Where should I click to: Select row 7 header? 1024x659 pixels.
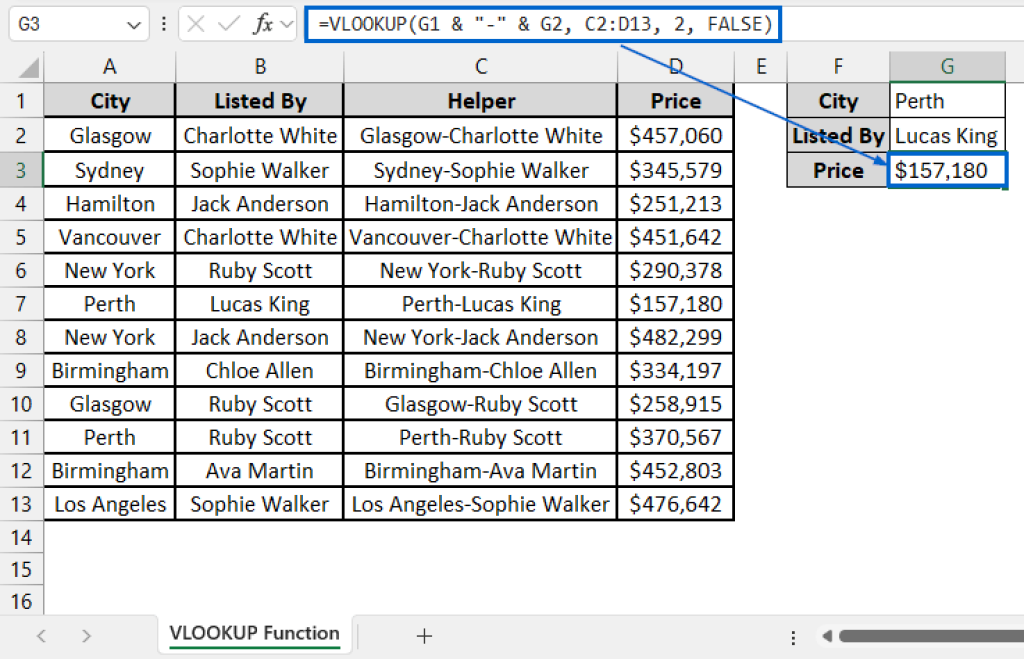21,304
